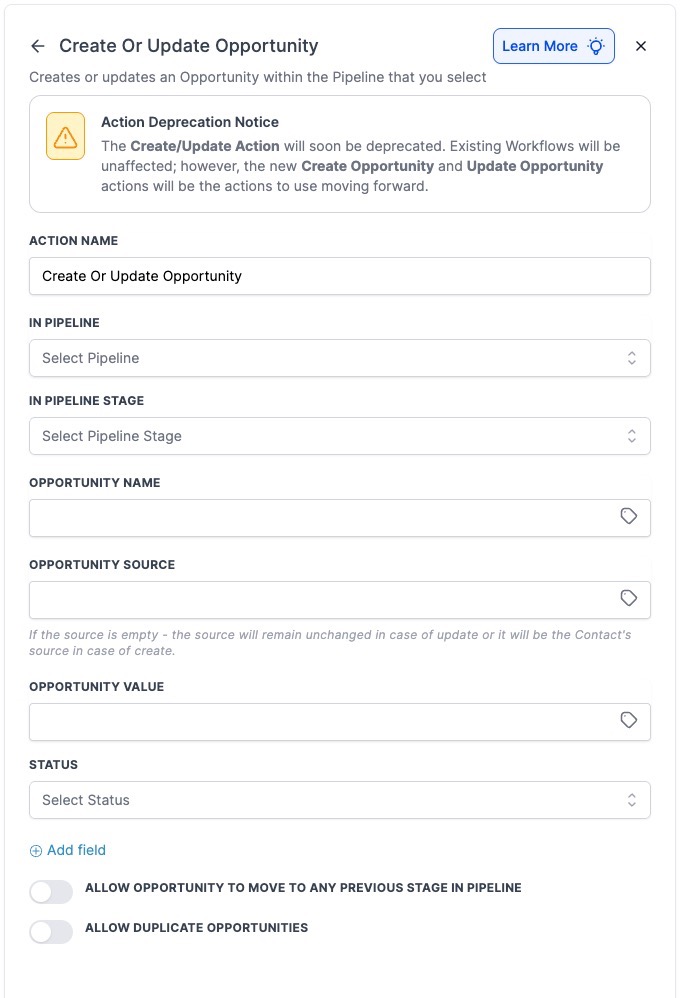Open the Select Status dropdown
Image resolution: width=684 pixels, height=998 pixels.
pyautogui.click(x=339, y=800)
